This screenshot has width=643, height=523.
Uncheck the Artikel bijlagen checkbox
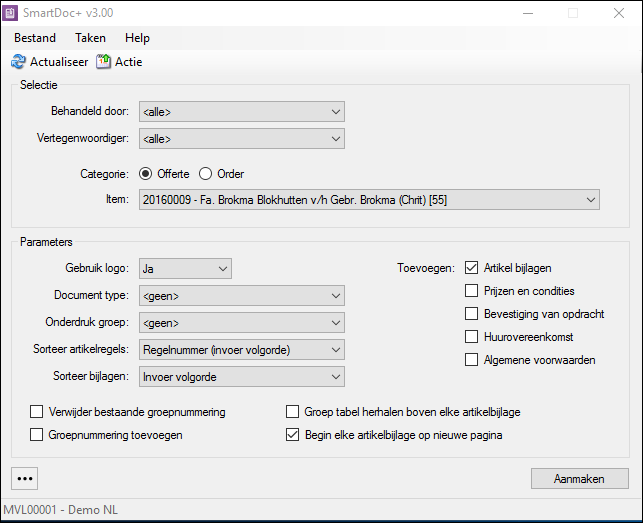point(472,268)
